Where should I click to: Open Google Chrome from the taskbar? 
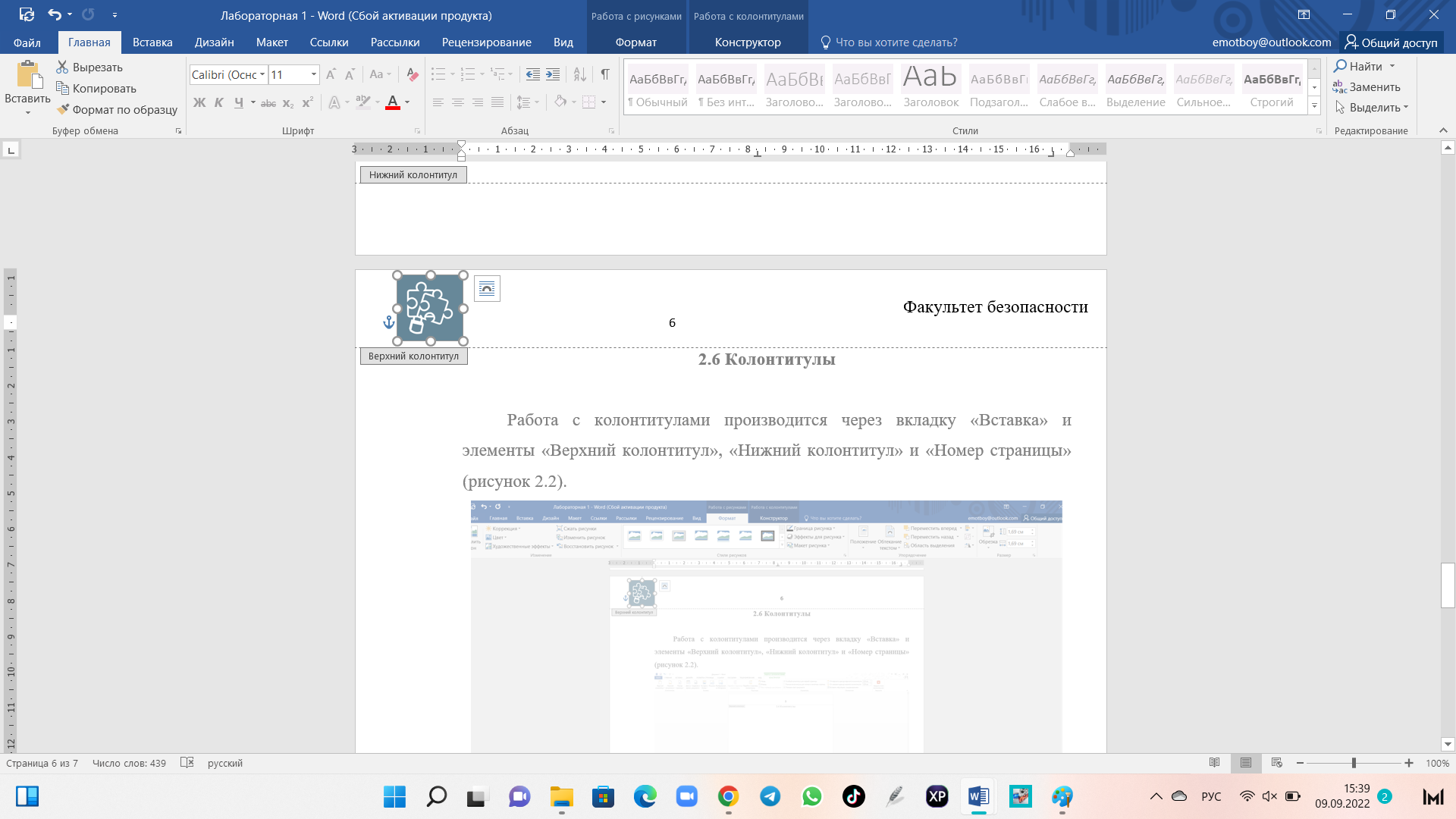click(728, 796)
